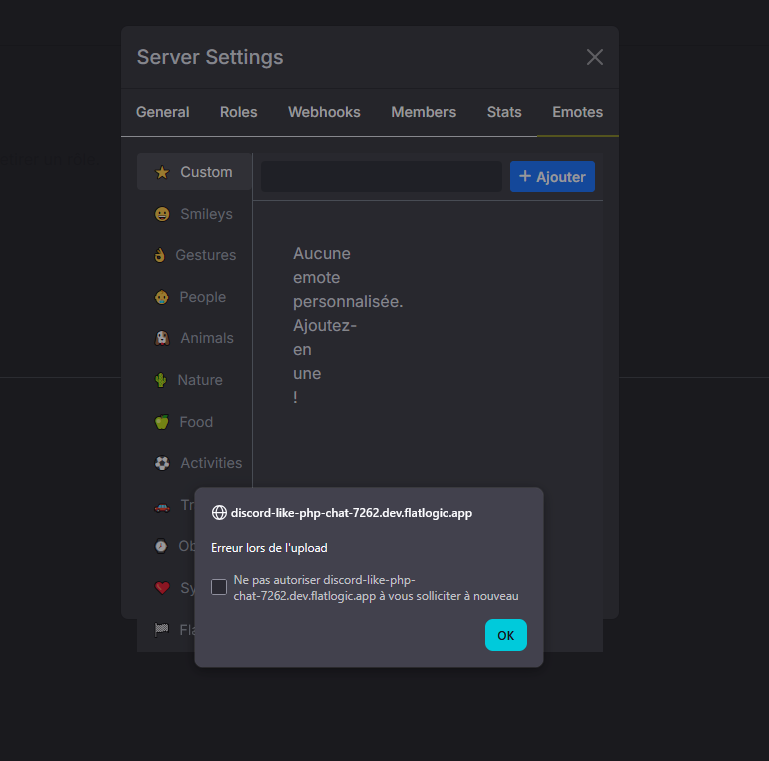Click the red heart Symbols icon

click(162, 588)
